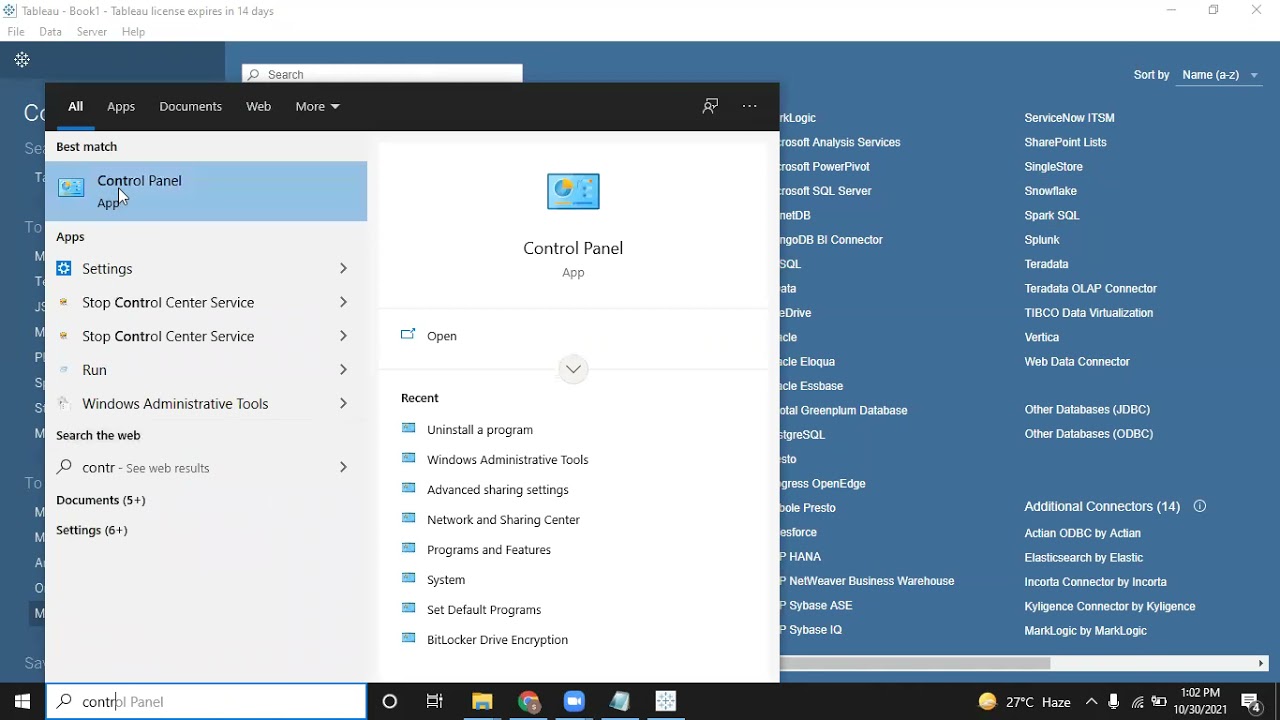This screenshot has height=720, width=1280.
Task: Show hidden system tray icons
Action: [x=1091, y=702]
